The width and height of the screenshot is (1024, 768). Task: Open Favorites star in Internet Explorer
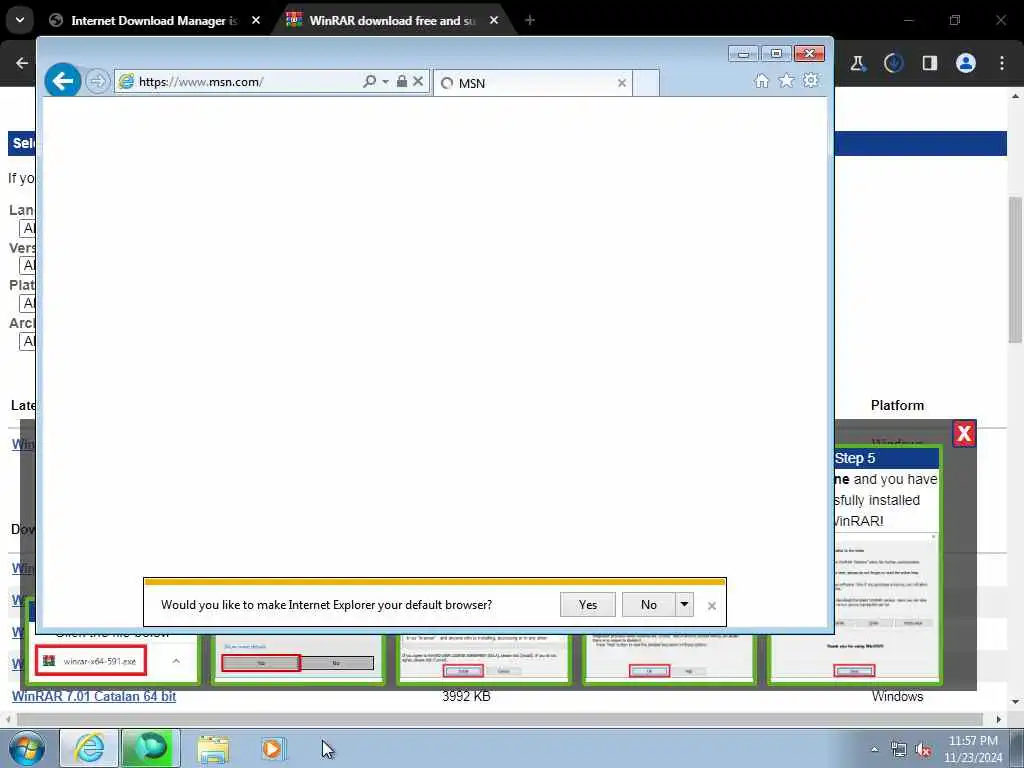point(786,80)
